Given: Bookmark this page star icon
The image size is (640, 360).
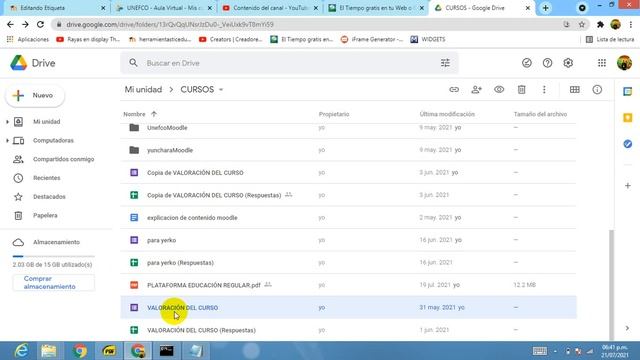Looking at the screenshot, I should click(x=582, y=24).
